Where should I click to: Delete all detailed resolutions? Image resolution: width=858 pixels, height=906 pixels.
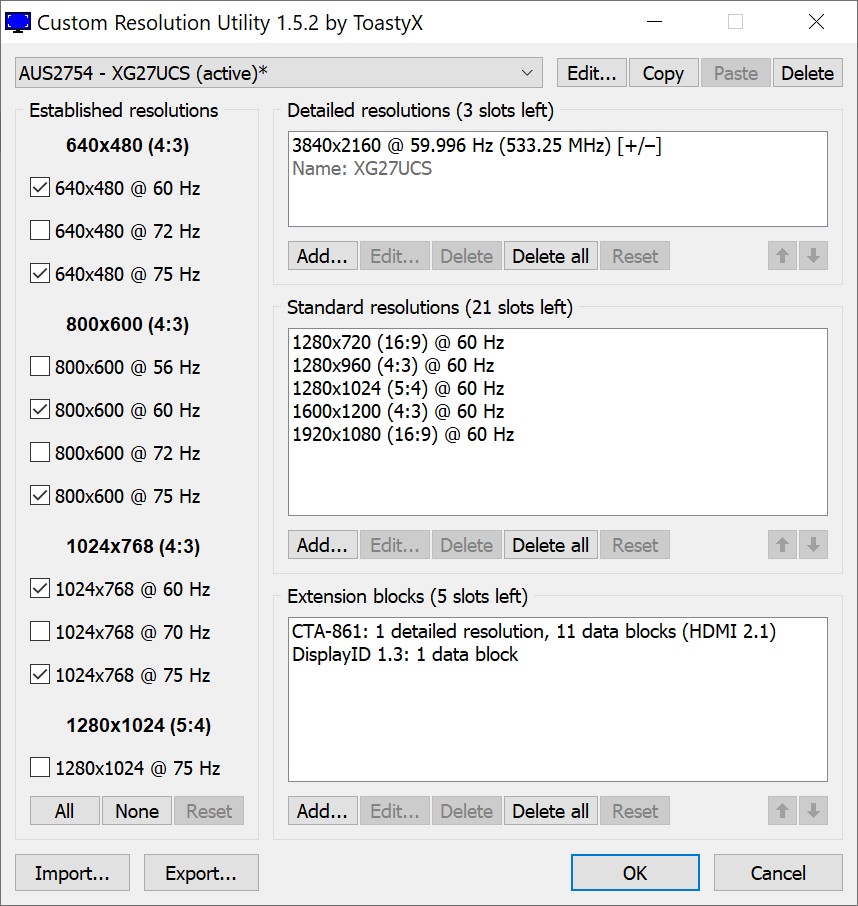click(x=550, y=256)
